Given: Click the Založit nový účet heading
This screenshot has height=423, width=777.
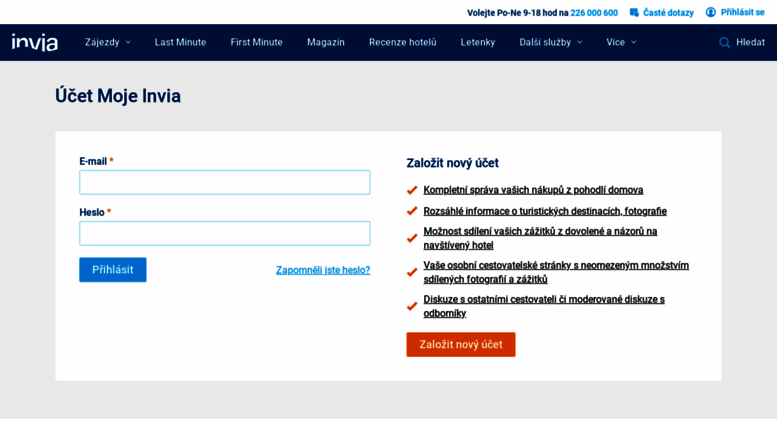Looking at the screenshot, I should [x=452, y=163].
